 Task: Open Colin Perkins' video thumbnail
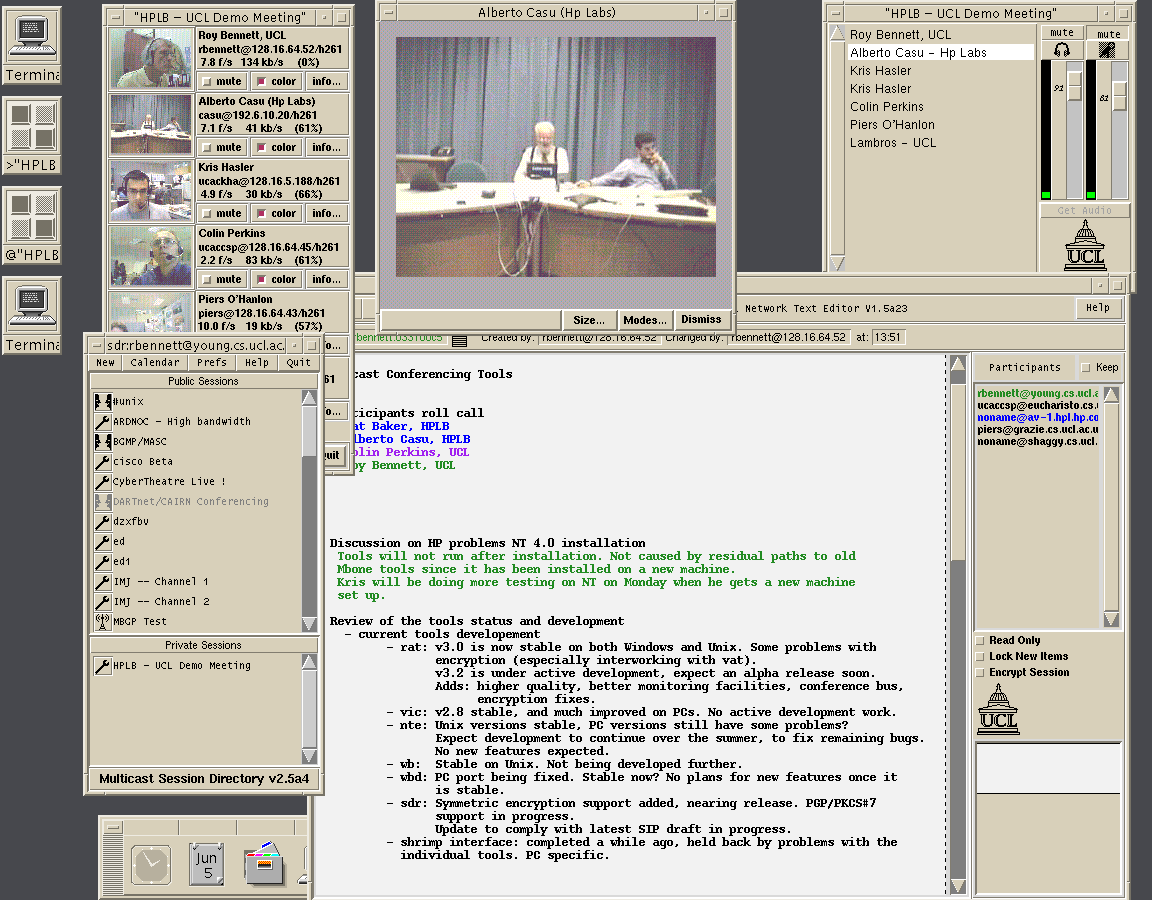[151, 256]
